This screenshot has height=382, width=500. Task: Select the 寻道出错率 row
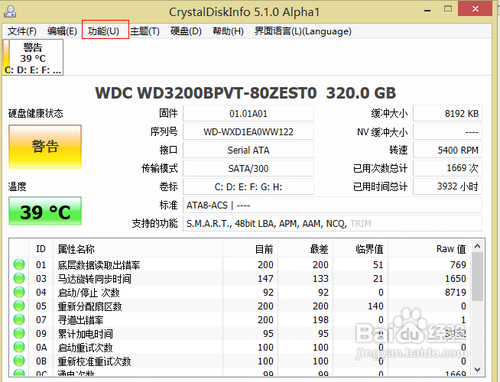click(x=240, y=320)
